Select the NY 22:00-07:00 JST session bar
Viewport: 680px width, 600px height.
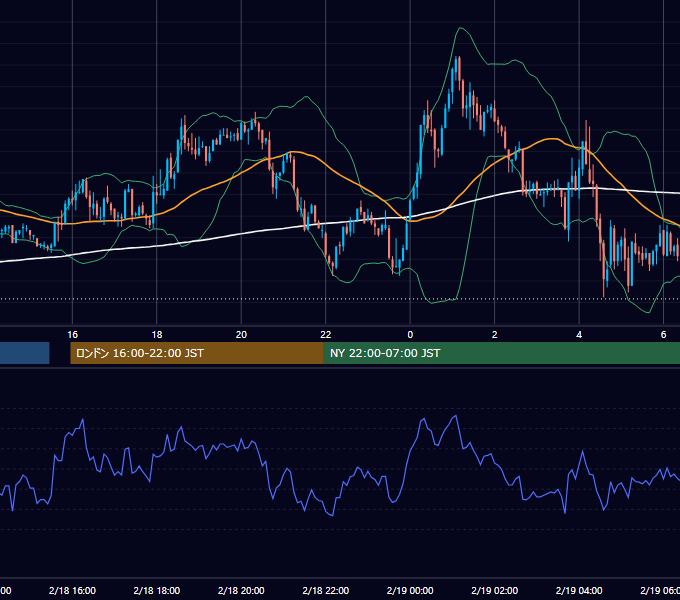click(502, 353)
